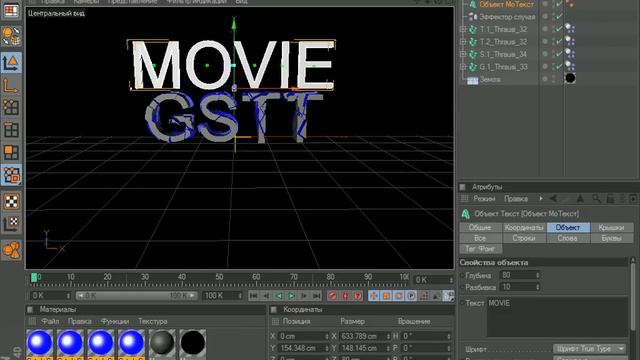Image resolution: width=640 pixels, height=360 pixels.
Task: Select the first blue material ball
Action: click(40, 343)
